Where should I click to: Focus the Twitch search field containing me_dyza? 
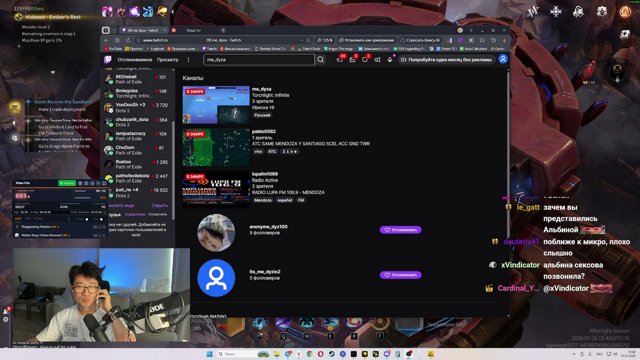(x=259, y=60)
